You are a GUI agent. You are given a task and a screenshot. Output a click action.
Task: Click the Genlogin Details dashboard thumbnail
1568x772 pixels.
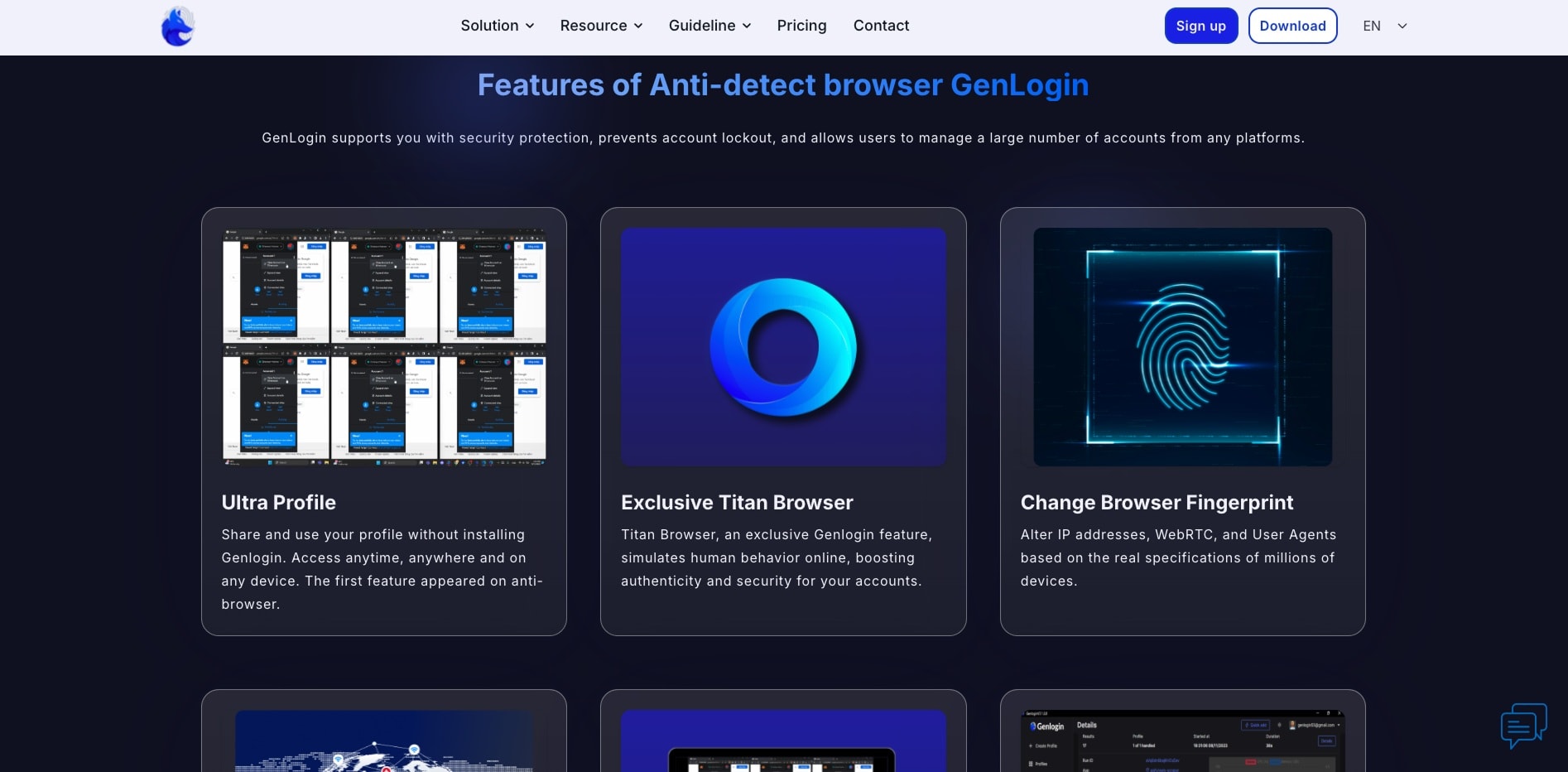pyautogui.click(x=1182, y=741)
